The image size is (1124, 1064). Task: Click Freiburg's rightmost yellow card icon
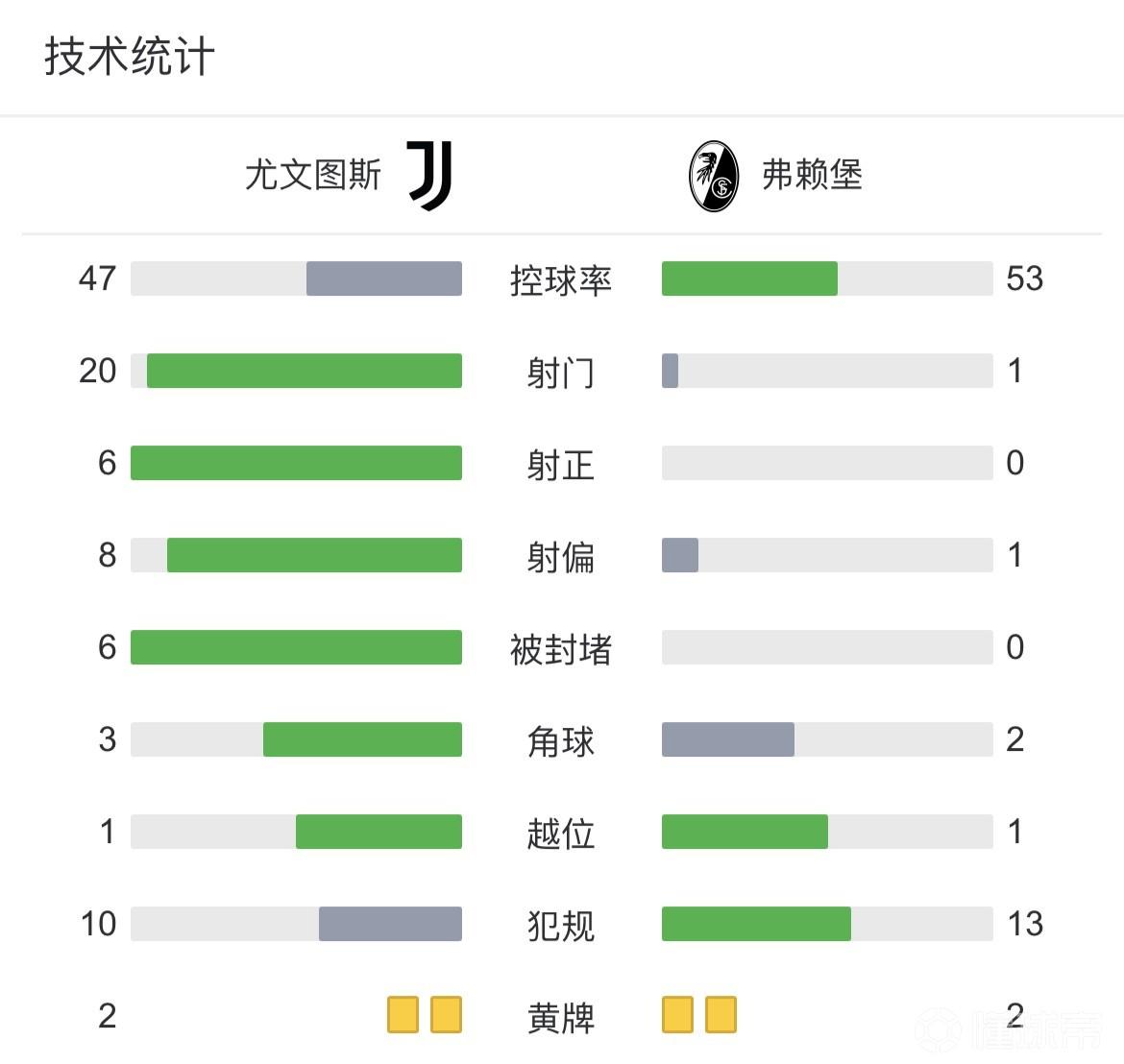[721, 1015]
